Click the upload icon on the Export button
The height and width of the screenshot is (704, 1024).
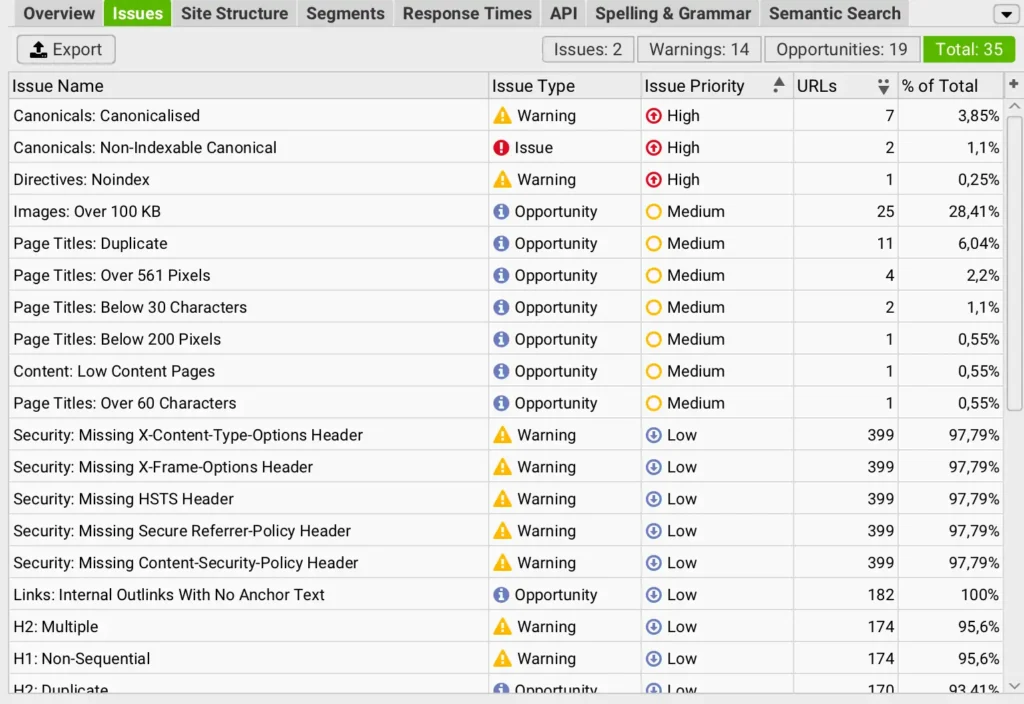click(39, 50)
